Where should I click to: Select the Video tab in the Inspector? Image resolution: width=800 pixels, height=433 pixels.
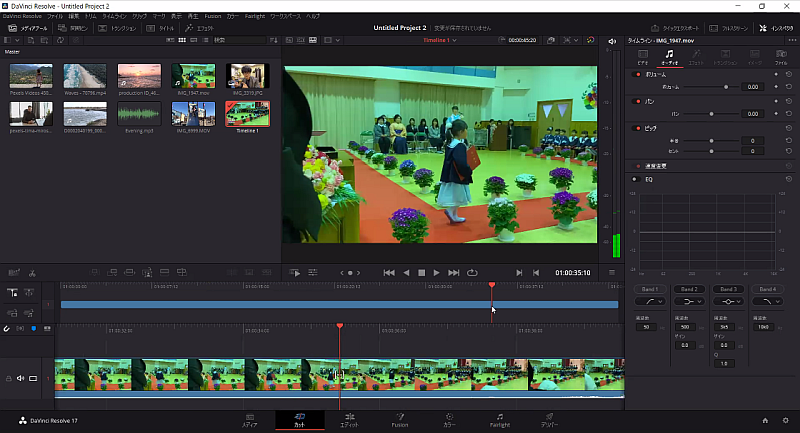click(643, 57)
